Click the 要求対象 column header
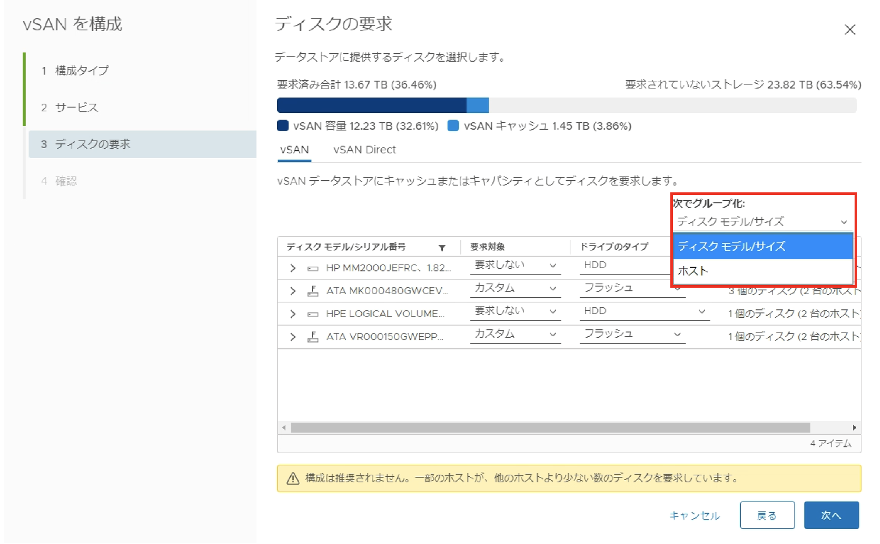The height and width of the screenshot is (544, 880). coord(487,247)
